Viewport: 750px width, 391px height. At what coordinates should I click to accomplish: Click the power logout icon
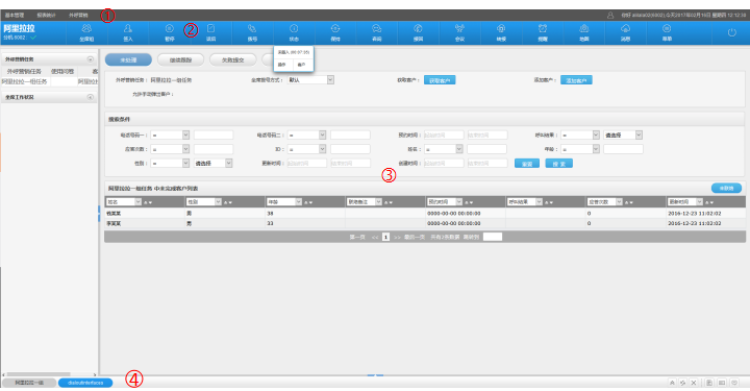(x=732, y=33)
